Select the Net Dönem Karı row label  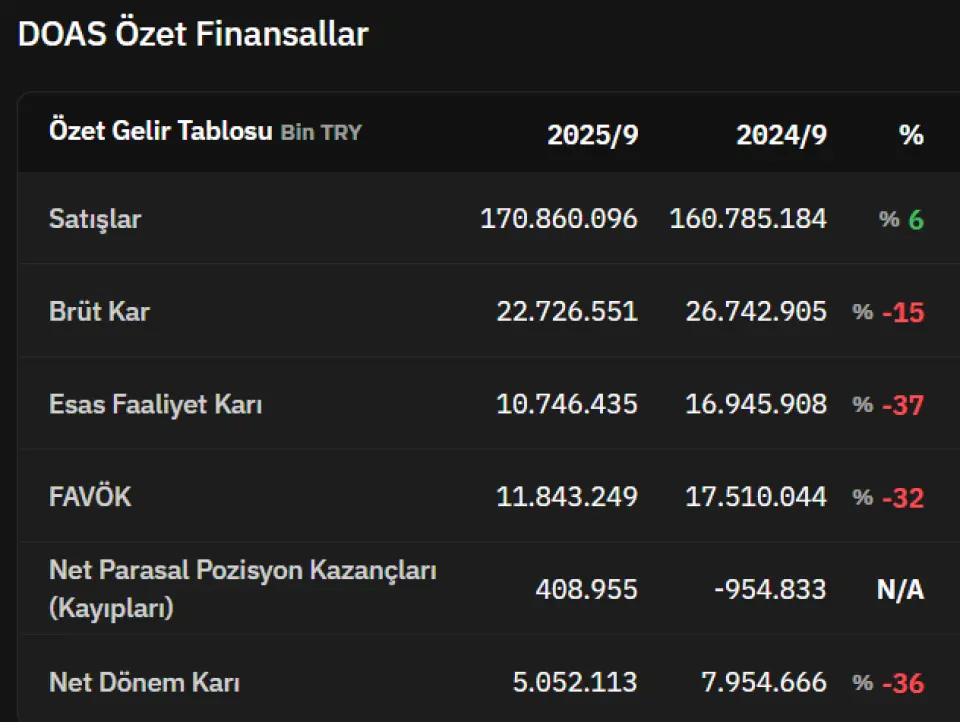point(144,682)
